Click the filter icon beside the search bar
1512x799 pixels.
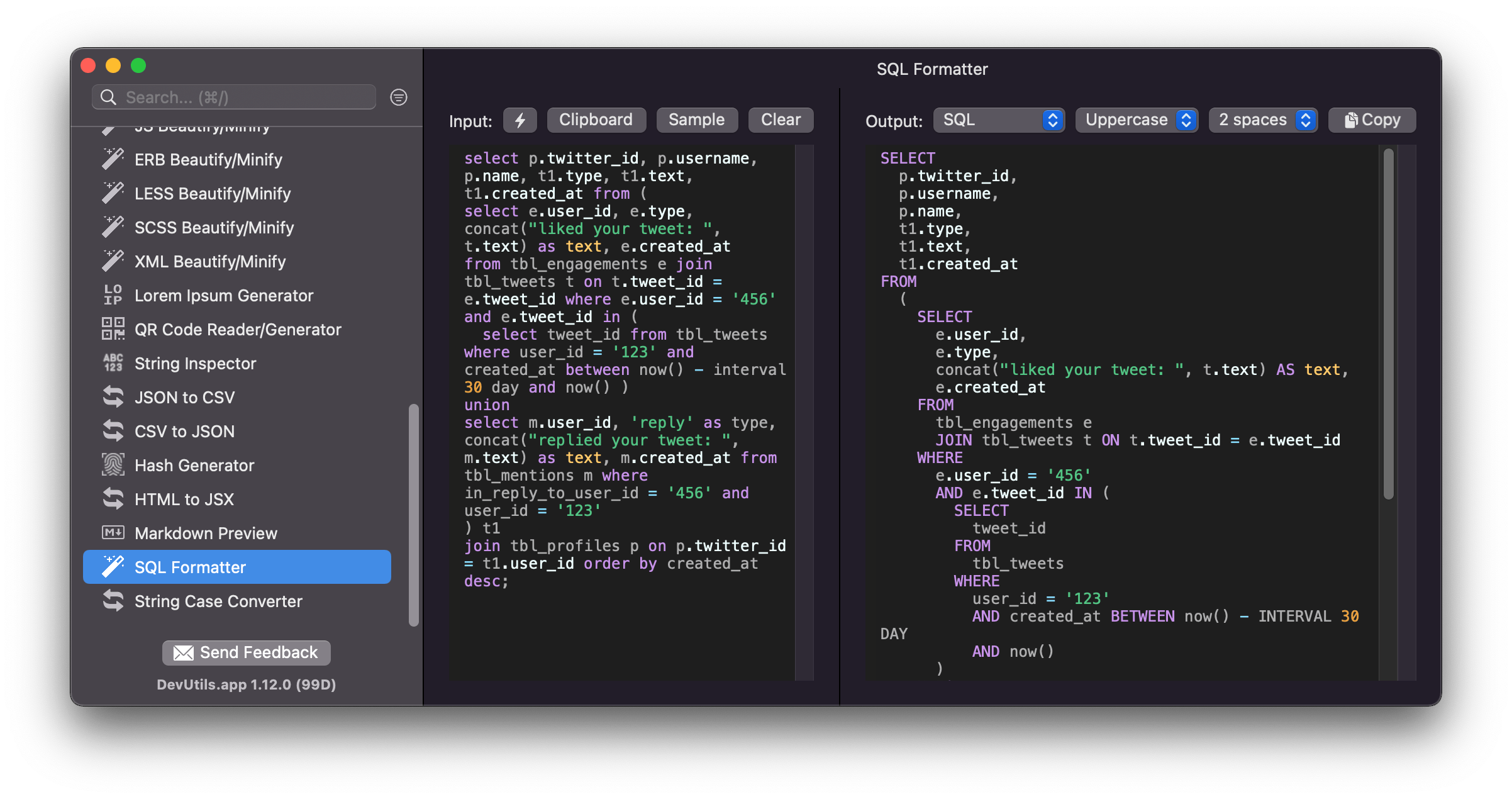point(398,97)
